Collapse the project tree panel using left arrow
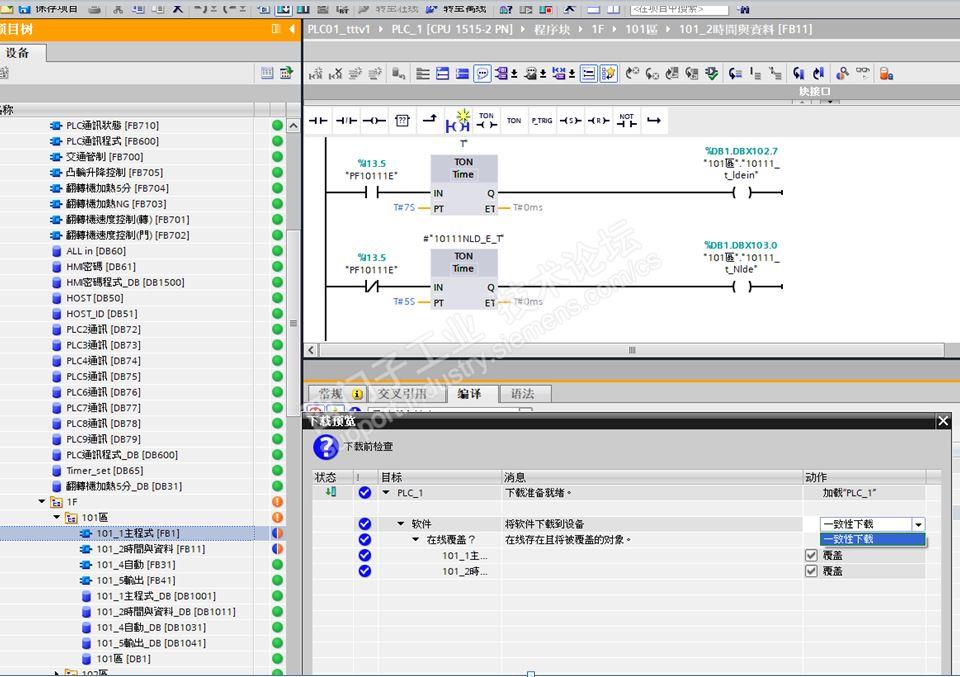The width and height of the screenshot is (960, 677). pos(292,29)
